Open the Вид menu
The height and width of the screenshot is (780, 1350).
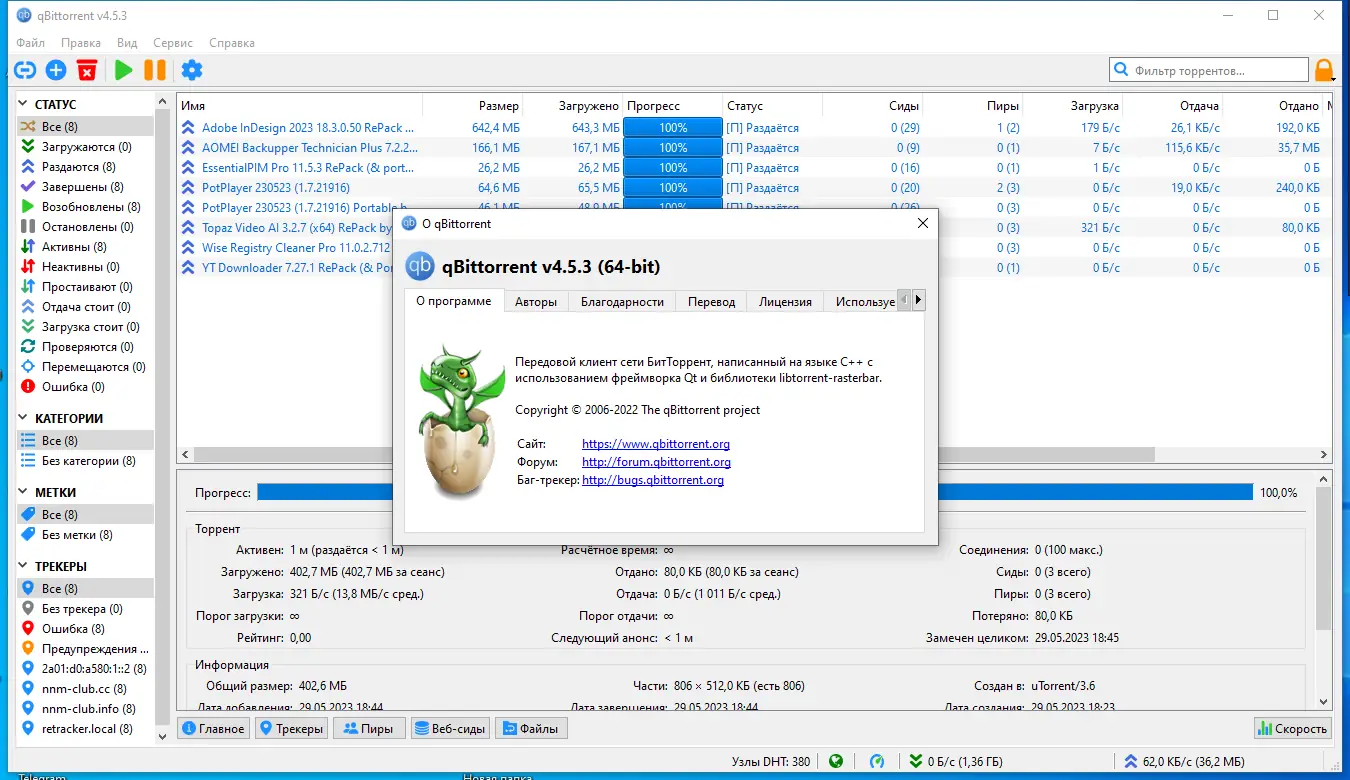[x=127, y=43]
